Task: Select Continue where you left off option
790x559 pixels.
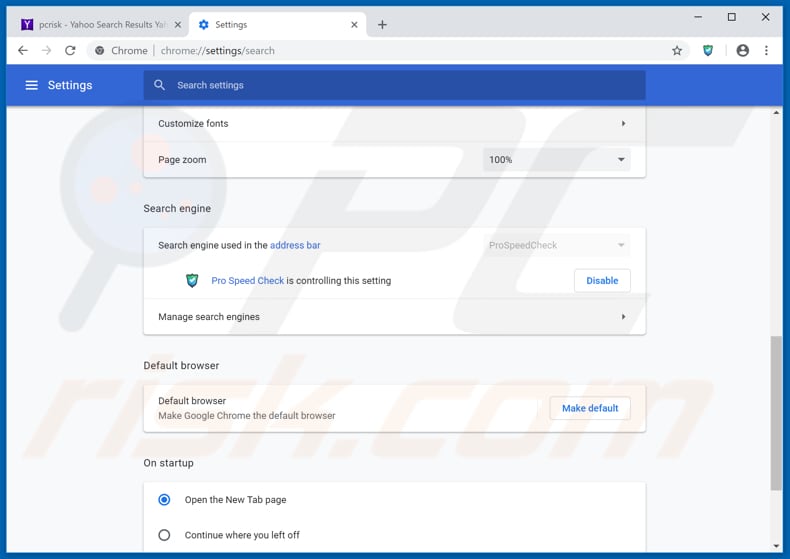Action: [x=164, y=535]
